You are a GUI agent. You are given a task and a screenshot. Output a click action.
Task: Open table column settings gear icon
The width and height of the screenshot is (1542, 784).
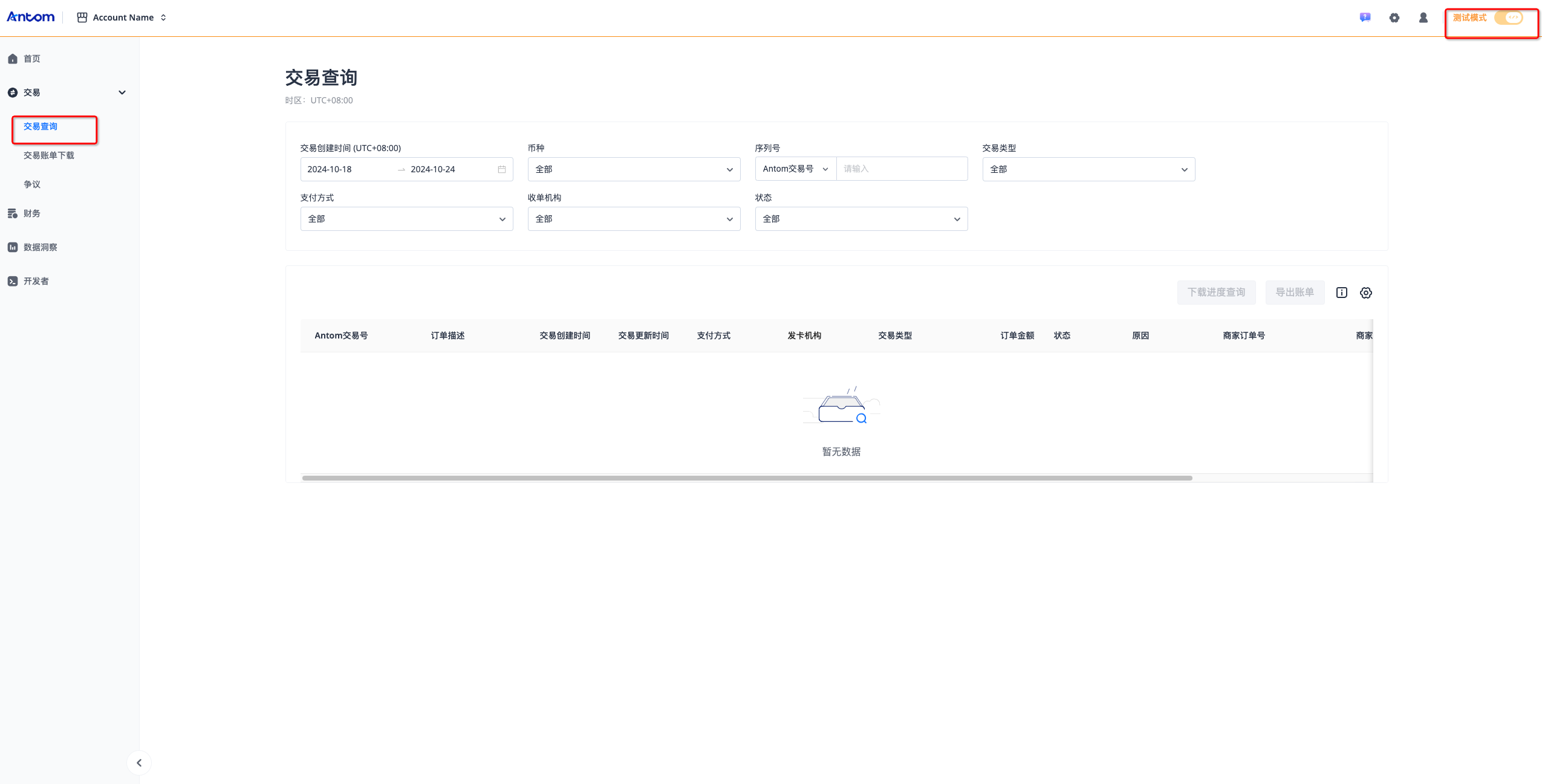[1365, 293]
